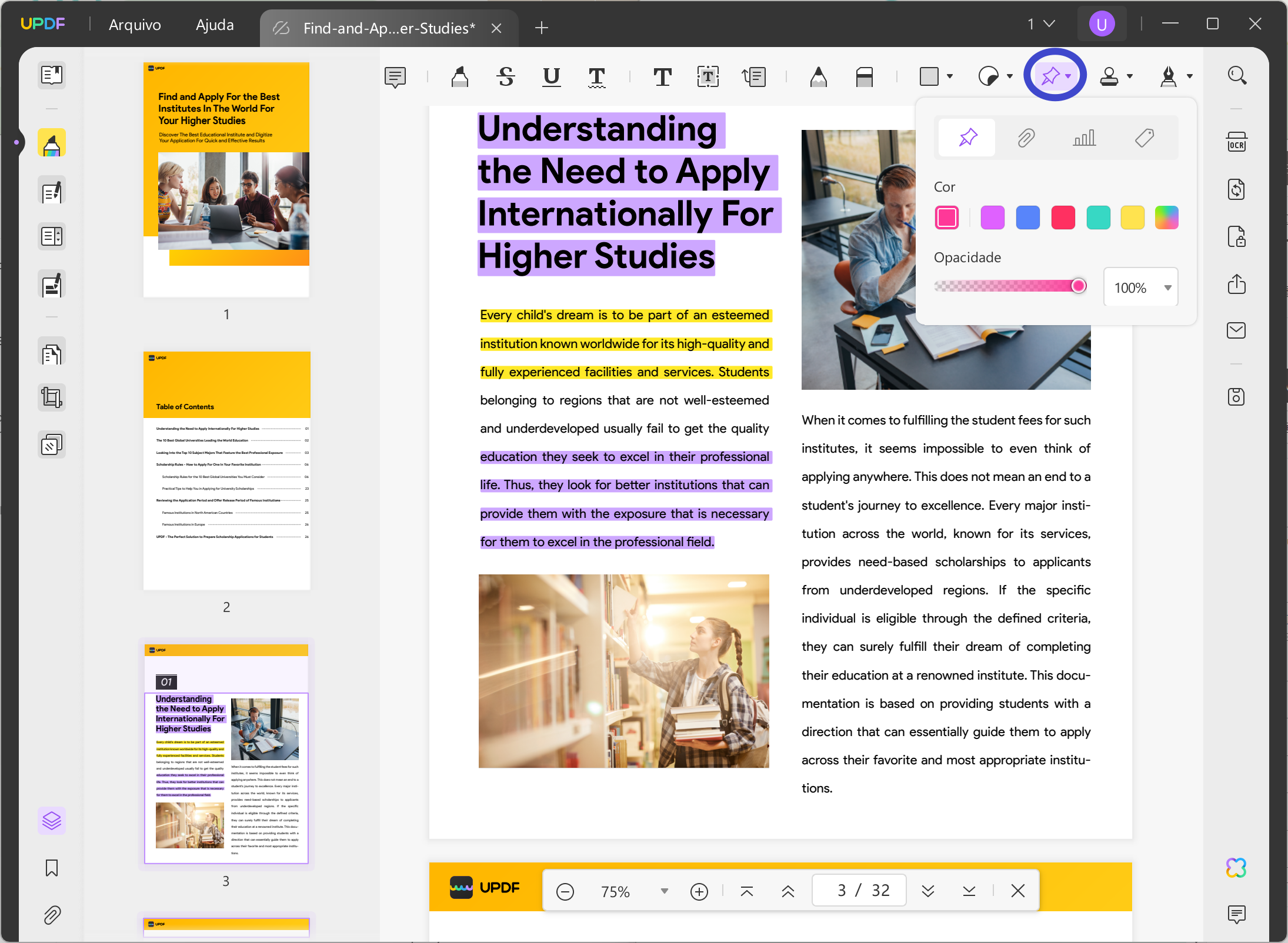Screen dimensions: 1288x943
Task: Switch sticker type to paperclip attachment
Action: tap(1026, 138)
